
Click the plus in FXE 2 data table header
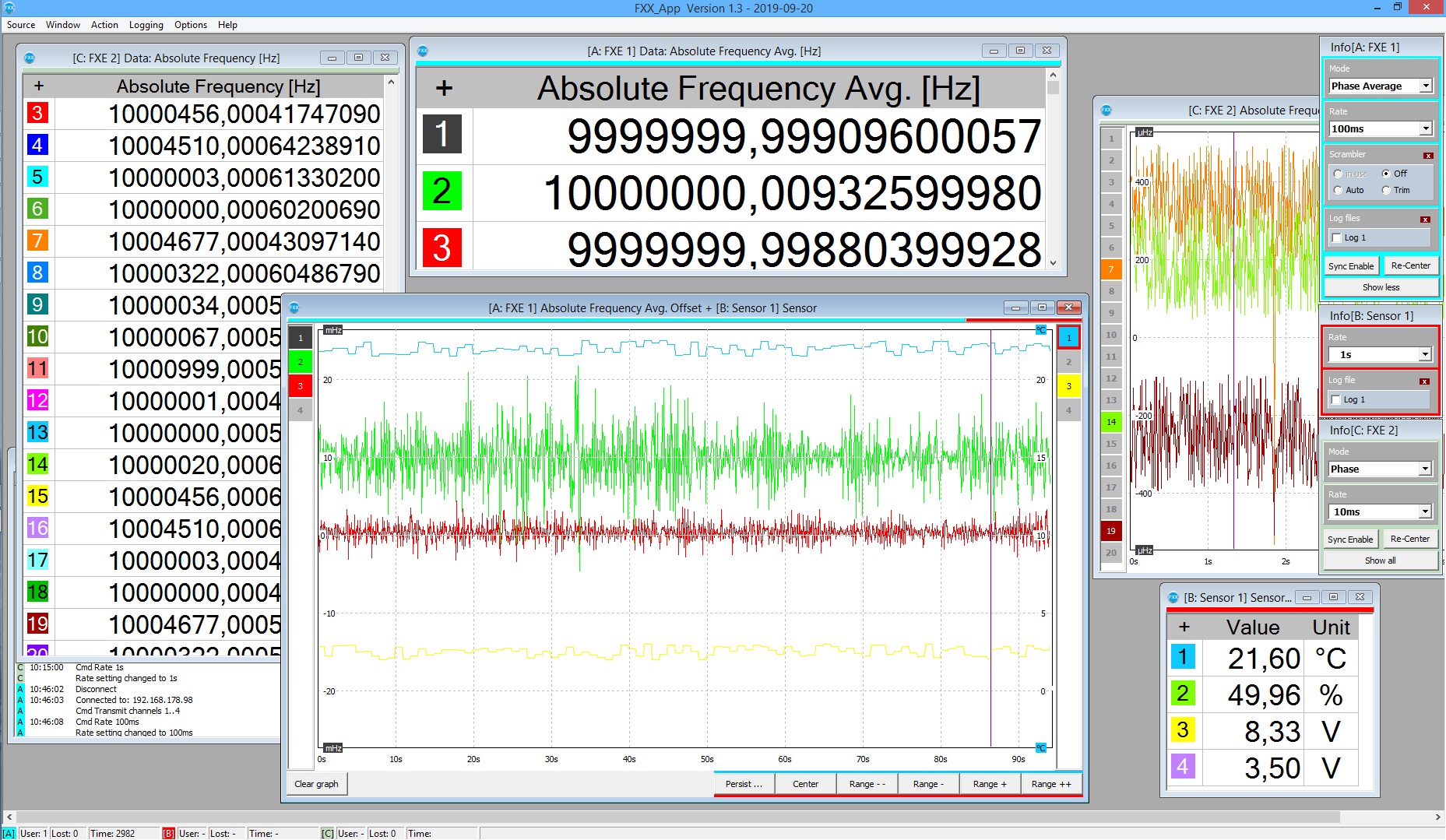click(x=39, y=86)
